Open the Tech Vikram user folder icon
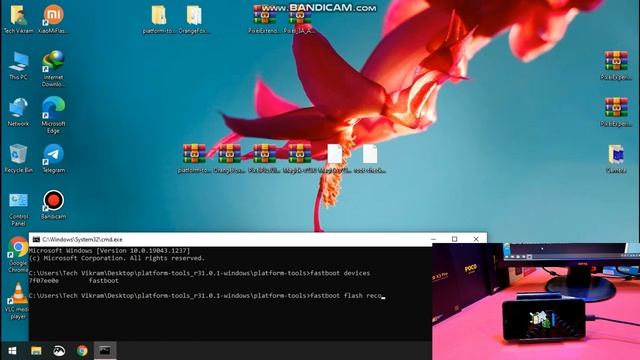This screenshot has height=360, width=640. tap(18, 19)
